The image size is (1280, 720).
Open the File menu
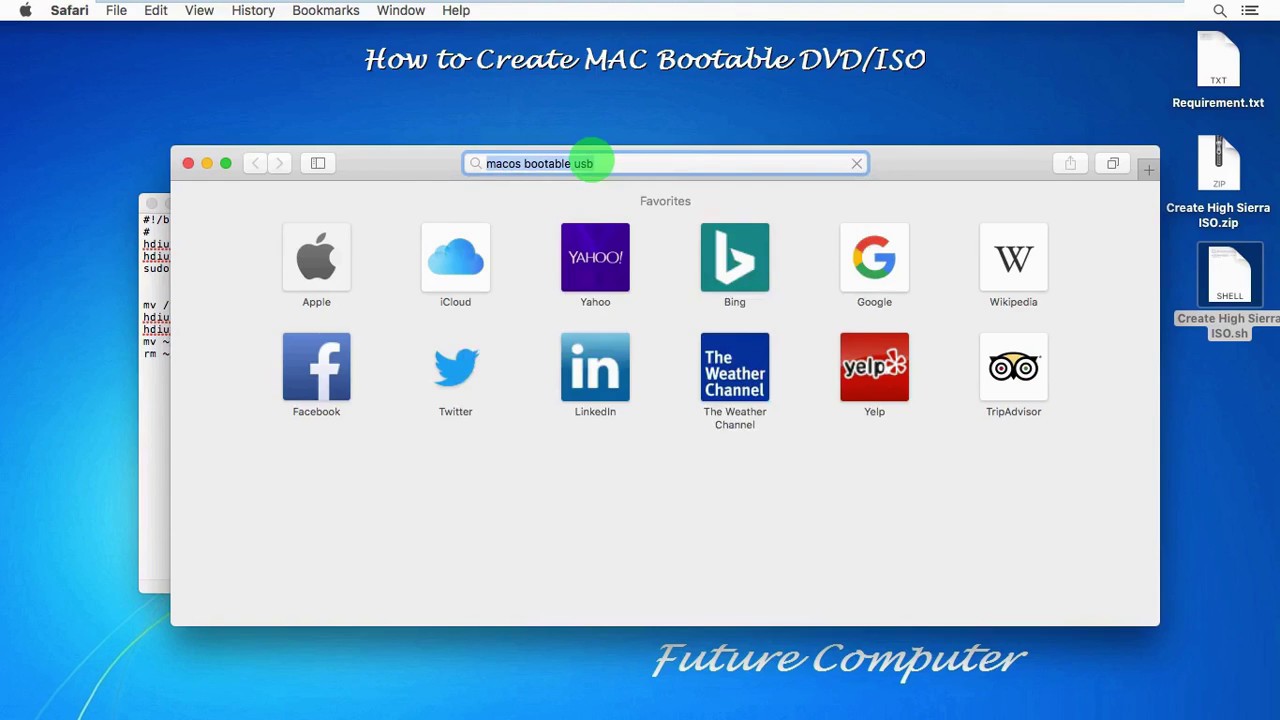tap(116, 10)
